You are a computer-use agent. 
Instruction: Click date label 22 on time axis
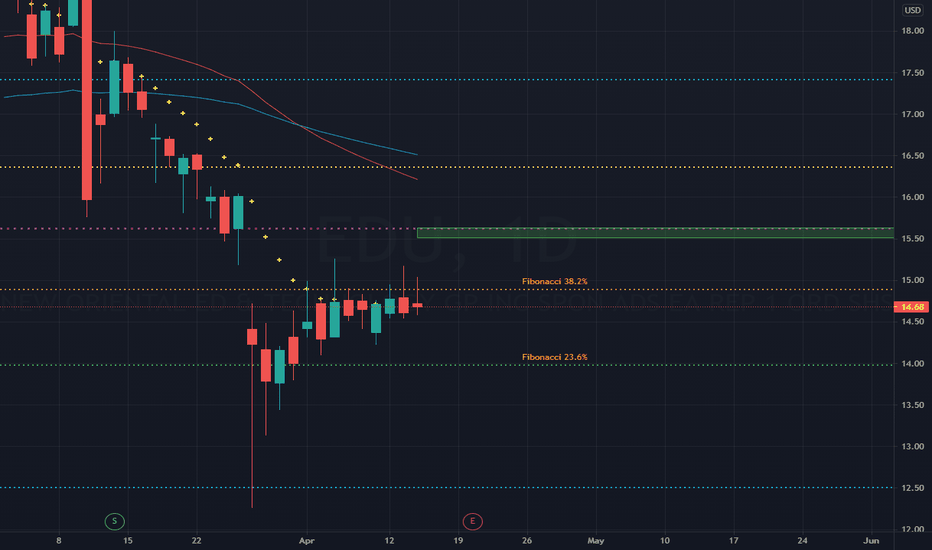point(197,540)
